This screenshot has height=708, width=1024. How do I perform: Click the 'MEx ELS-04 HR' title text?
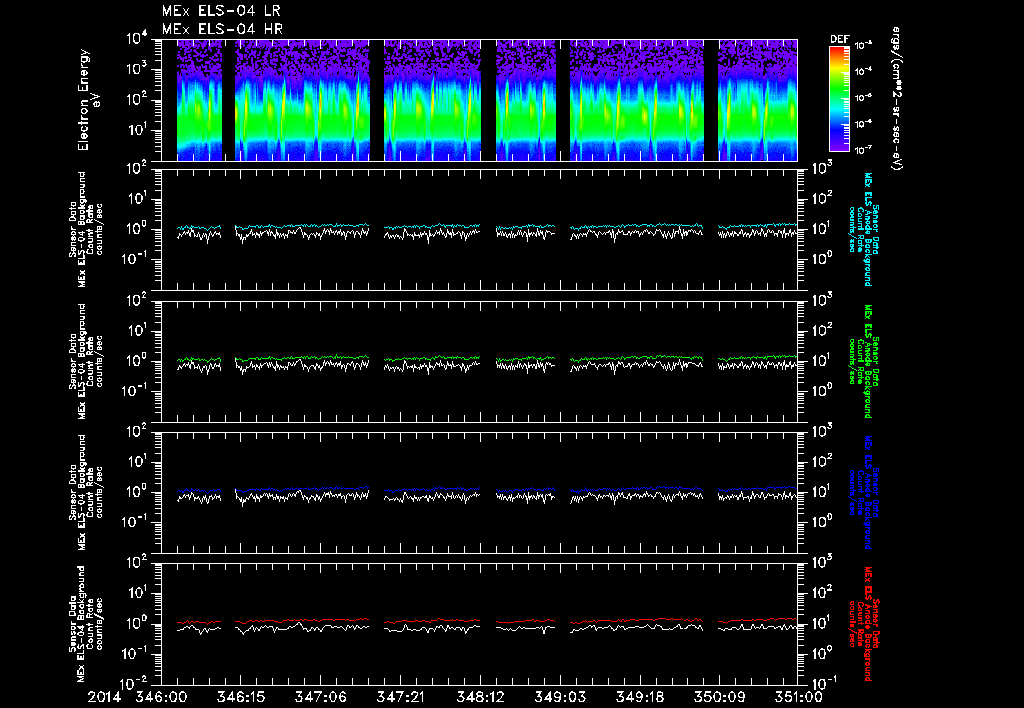point(222,29)
